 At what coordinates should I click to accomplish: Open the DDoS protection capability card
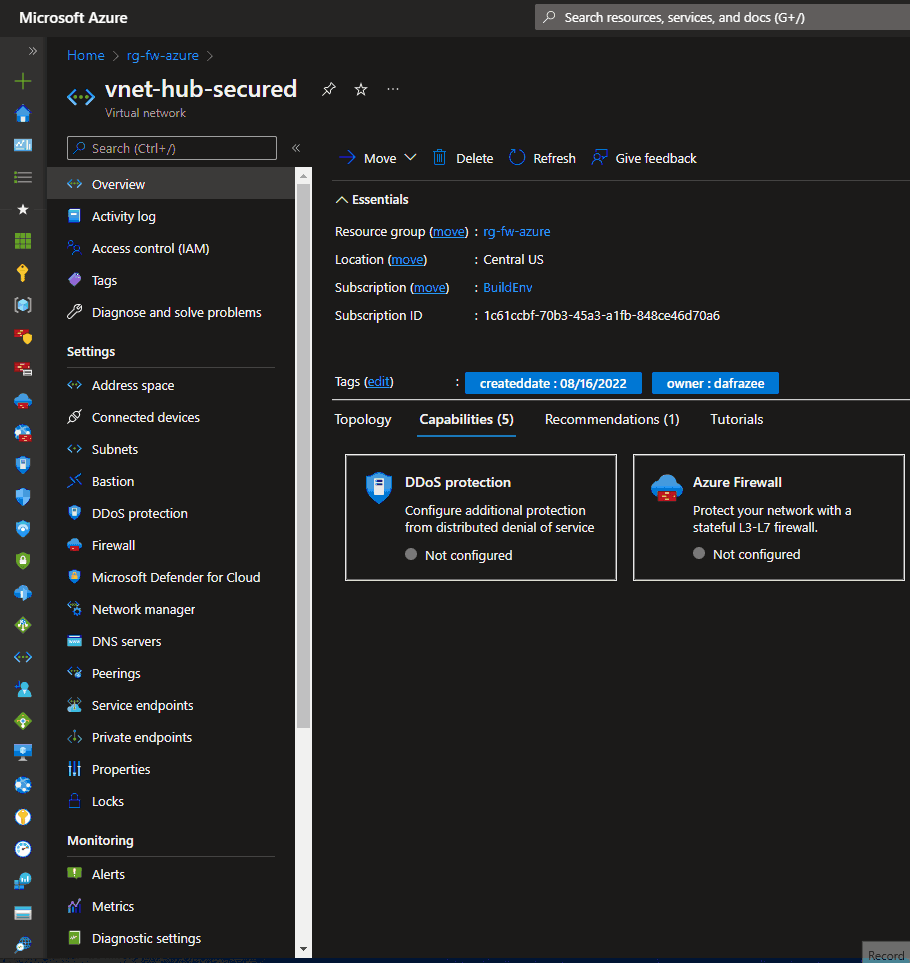pyautogui.click(x=481, y=517)
